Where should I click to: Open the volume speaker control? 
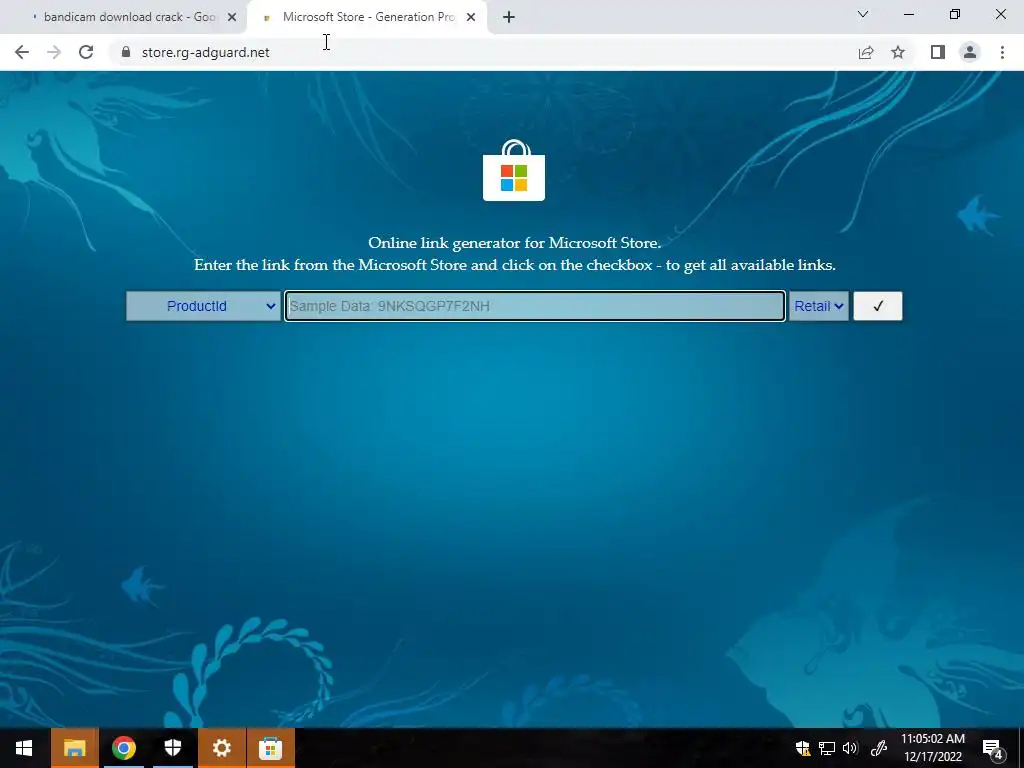coord(850,748)
